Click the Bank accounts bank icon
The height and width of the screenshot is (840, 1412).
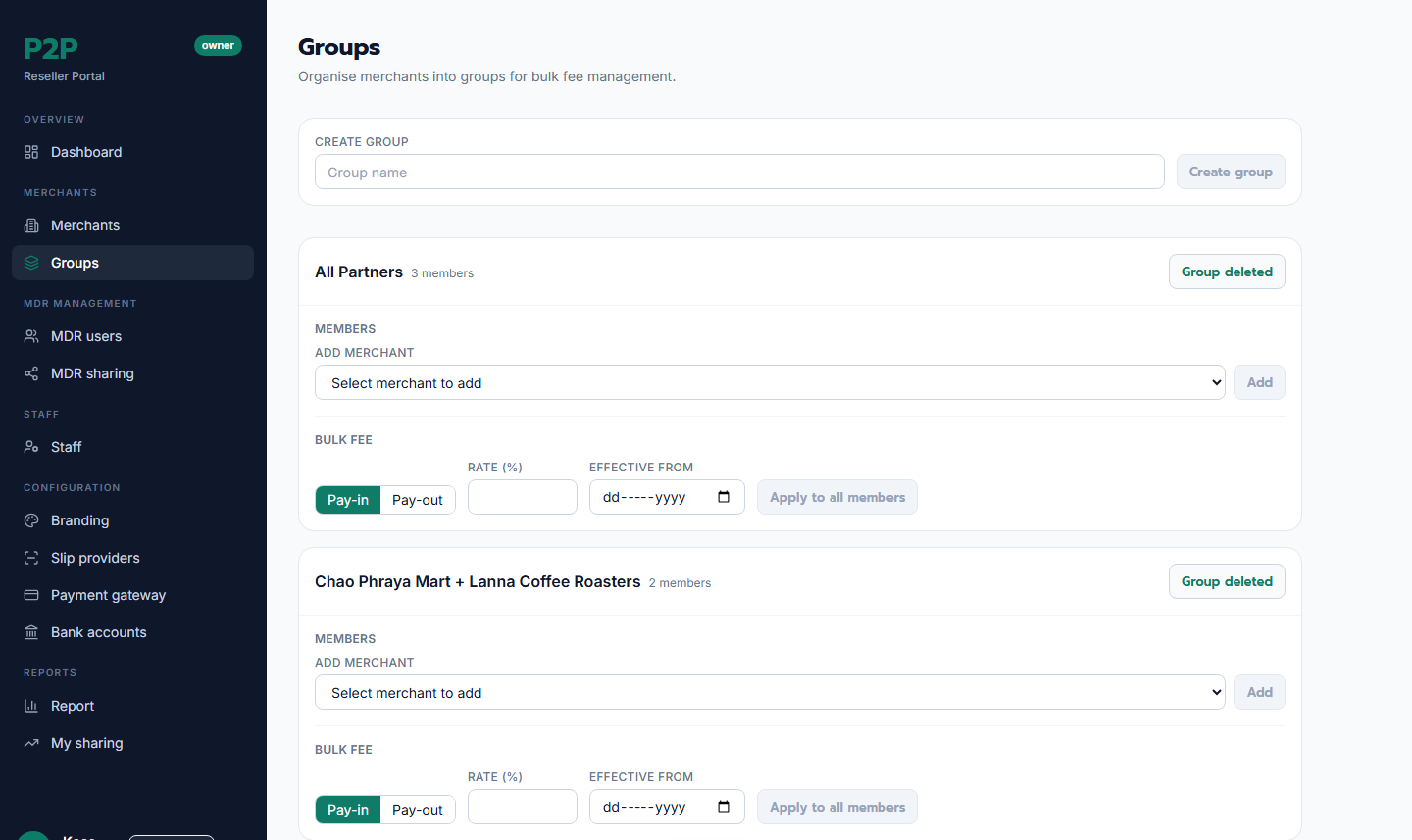(x=31, y=632)
